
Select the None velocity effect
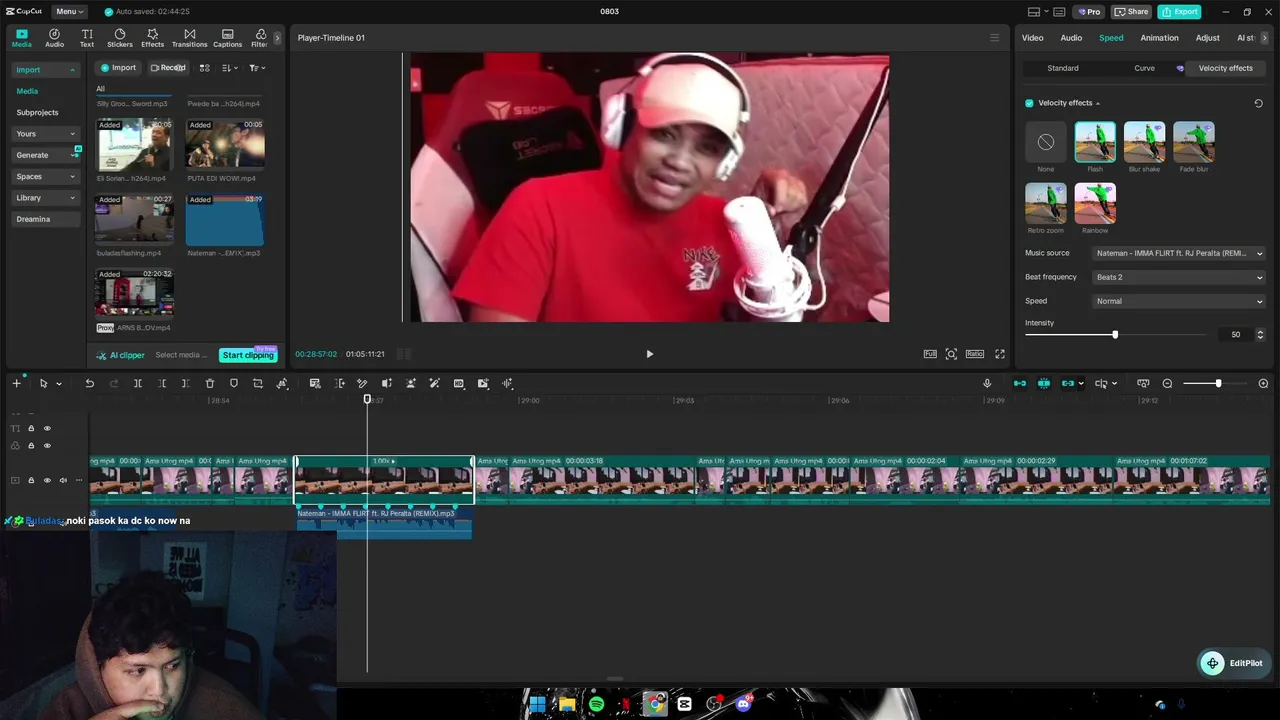(x=1046, y=142)
